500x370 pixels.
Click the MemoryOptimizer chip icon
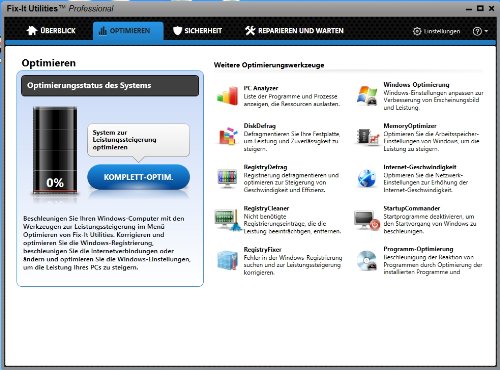[x=368, y=137]
